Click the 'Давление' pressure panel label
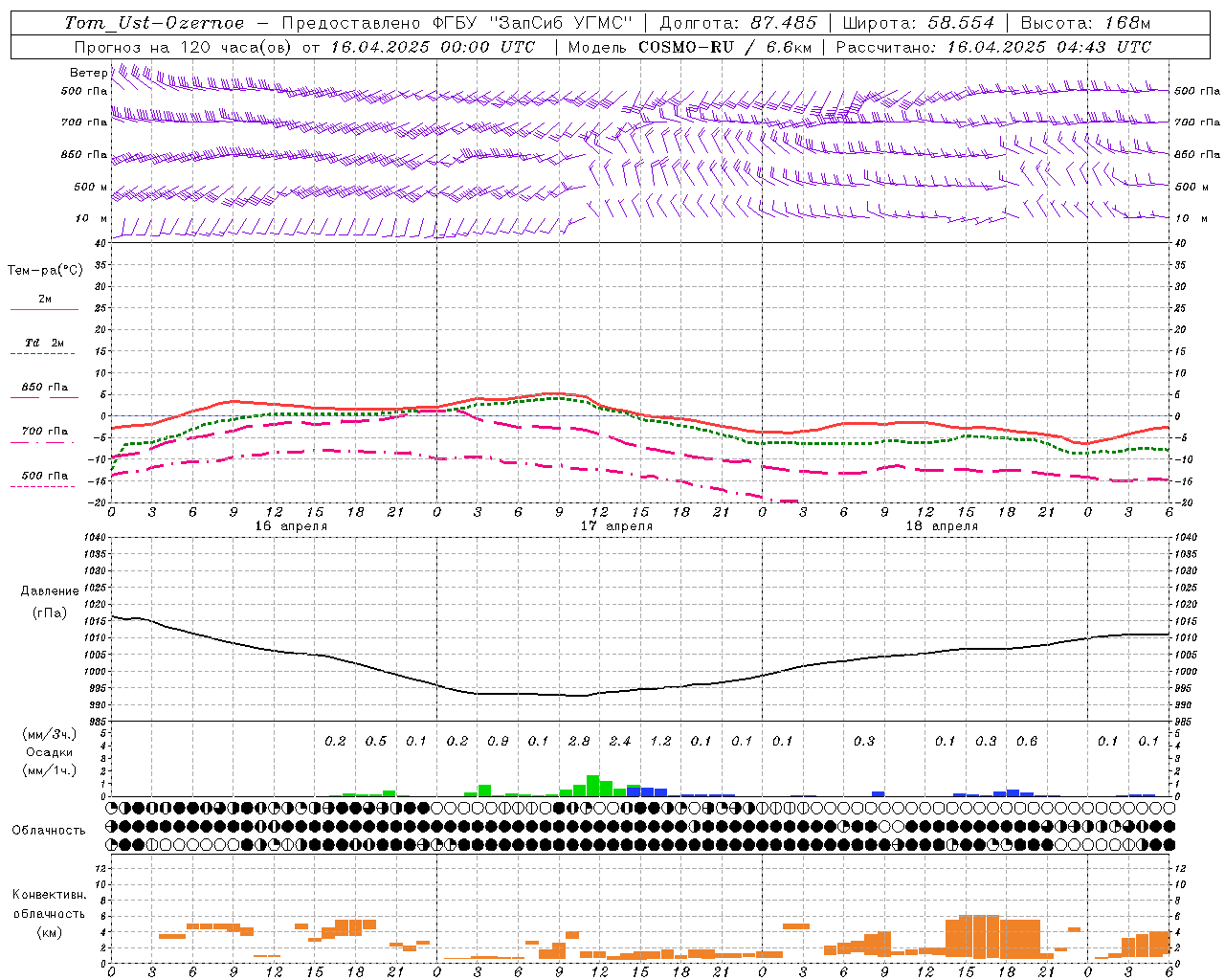 50,591
